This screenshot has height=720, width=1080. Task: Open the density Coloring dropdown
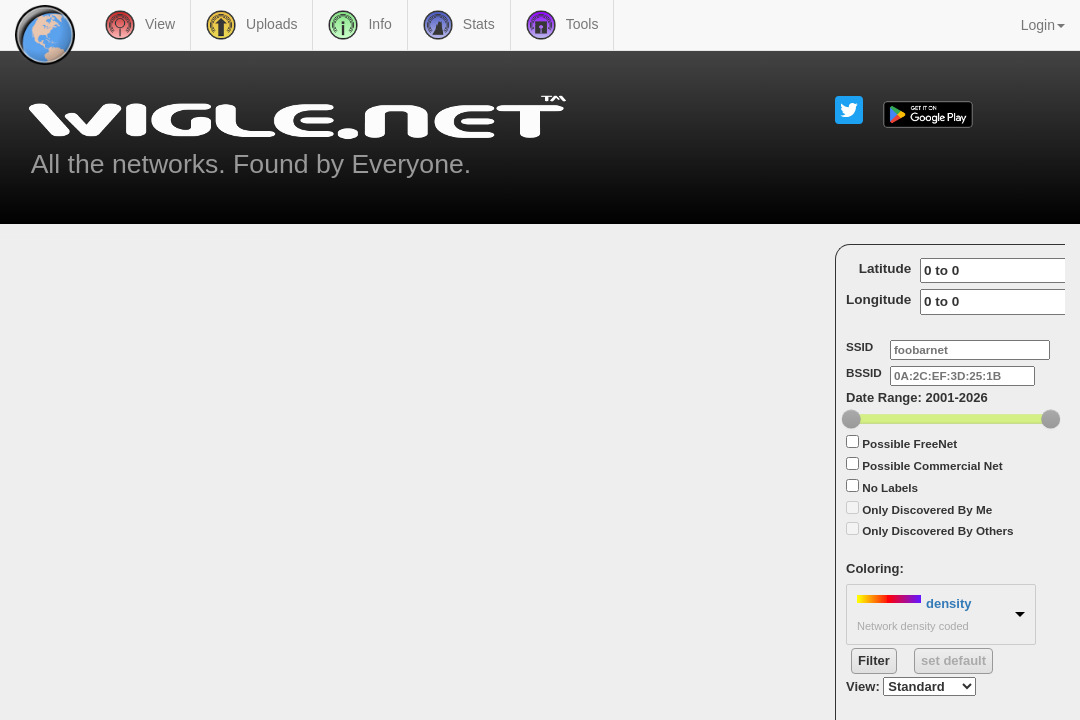941,615
